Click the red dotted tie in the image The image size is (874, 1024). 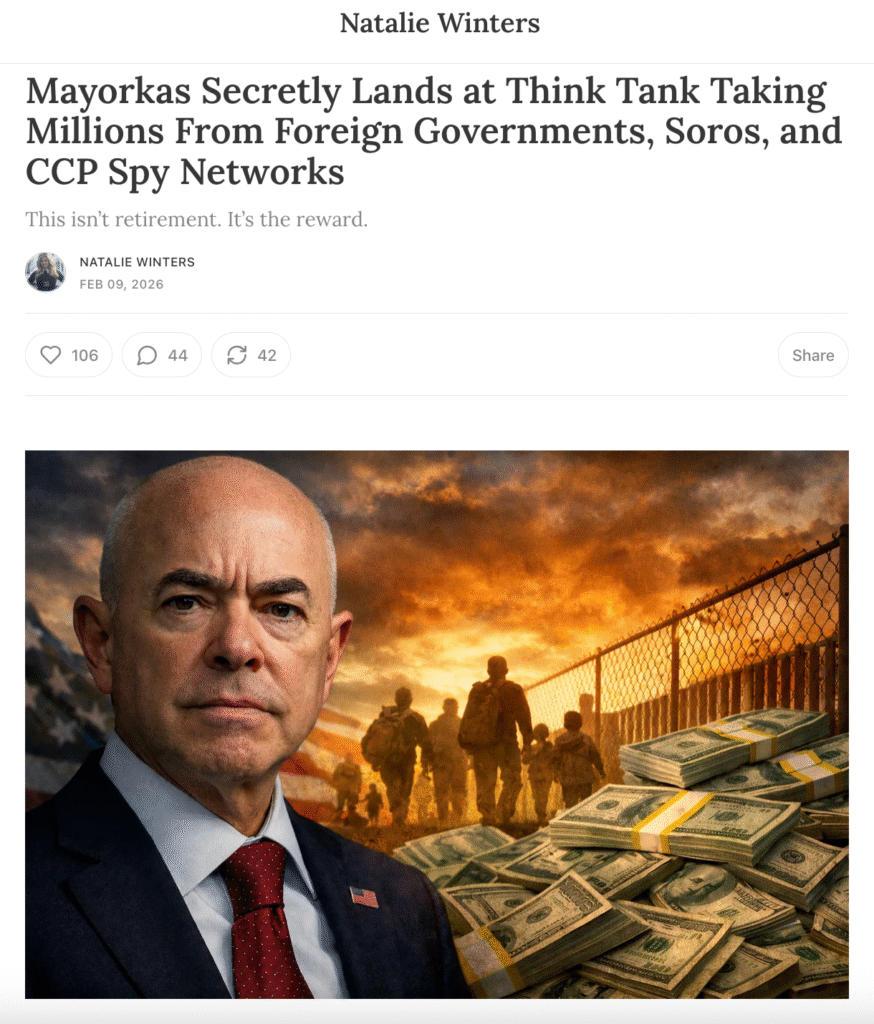click(261, 921)
